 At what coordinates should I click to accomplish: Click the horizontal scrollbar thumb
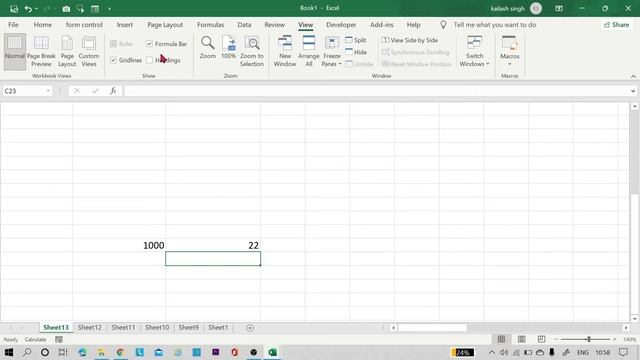(433, 328)
